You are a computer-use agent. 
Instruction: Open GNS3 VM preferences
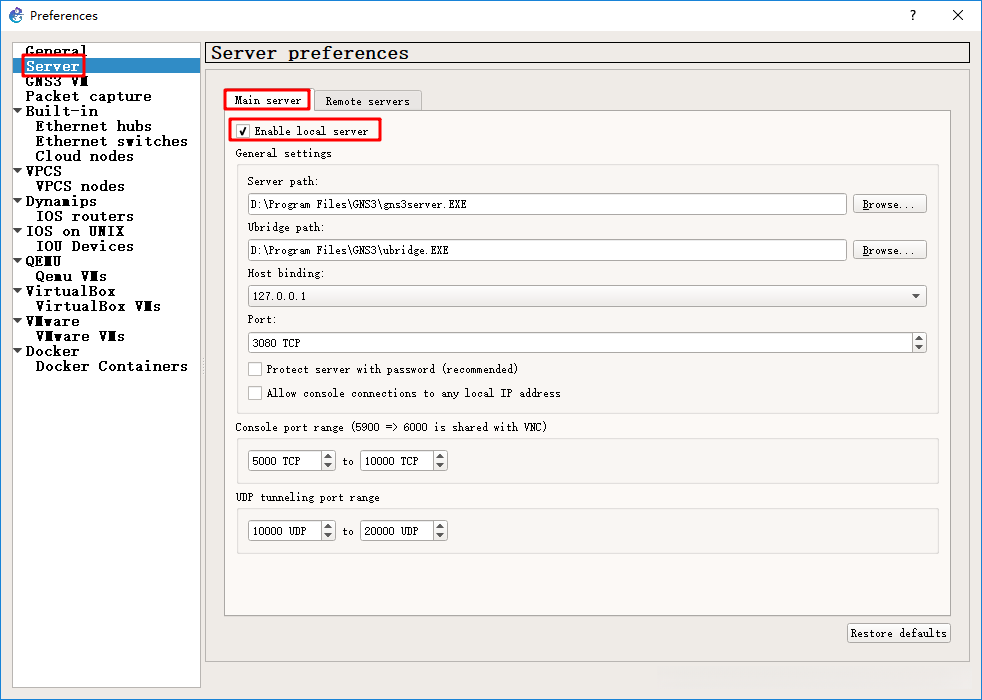56,81
